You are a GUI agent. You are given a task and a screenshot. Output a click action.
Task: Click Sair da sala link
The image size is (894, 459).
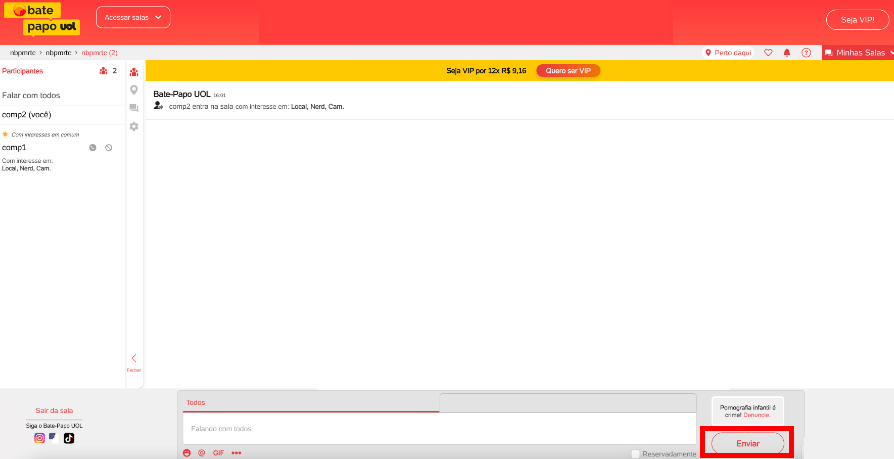tap(54, 411)
